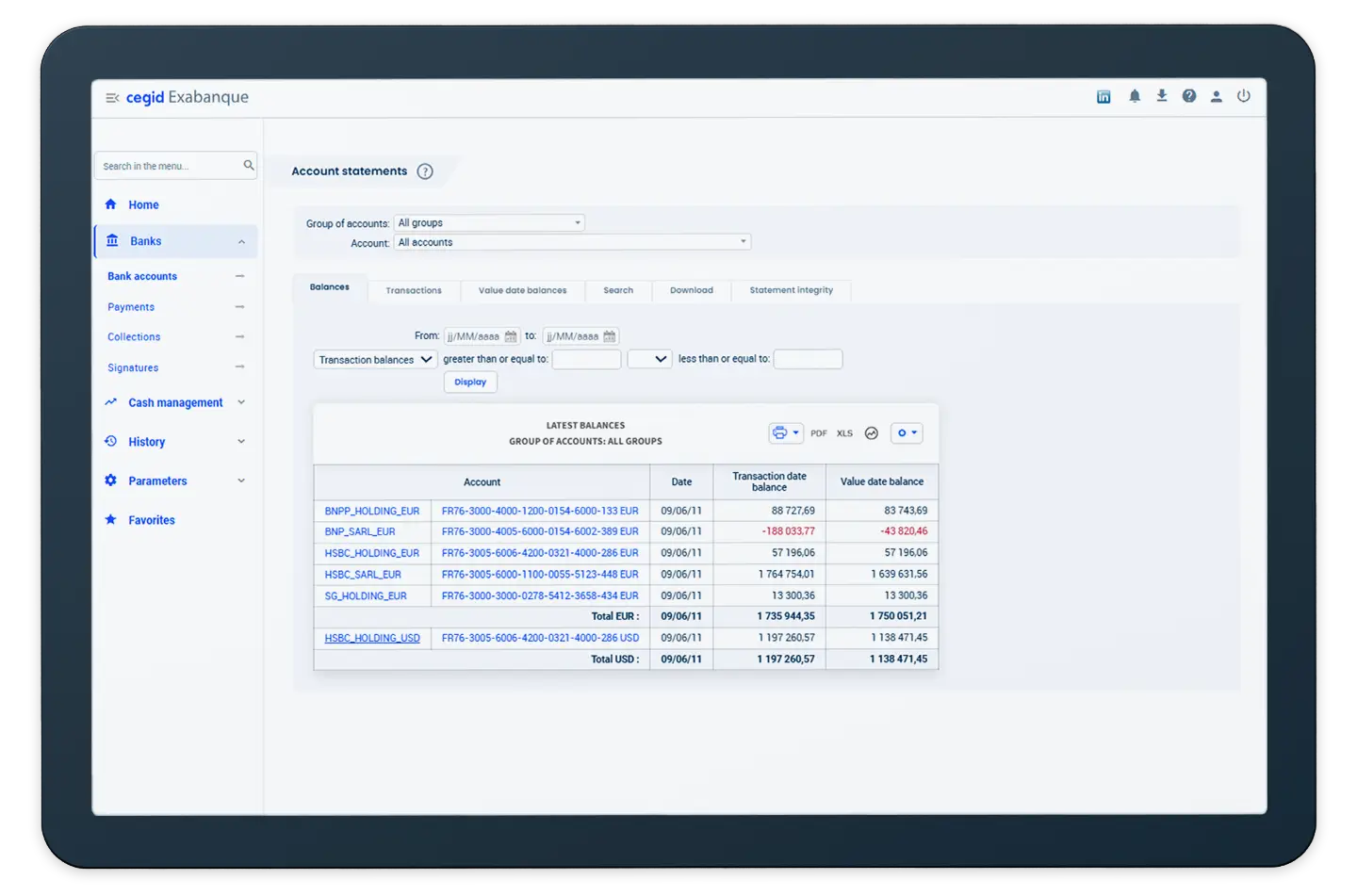
Task: Collapse the Banks section in the sidebar
Action: click(239, 240)
